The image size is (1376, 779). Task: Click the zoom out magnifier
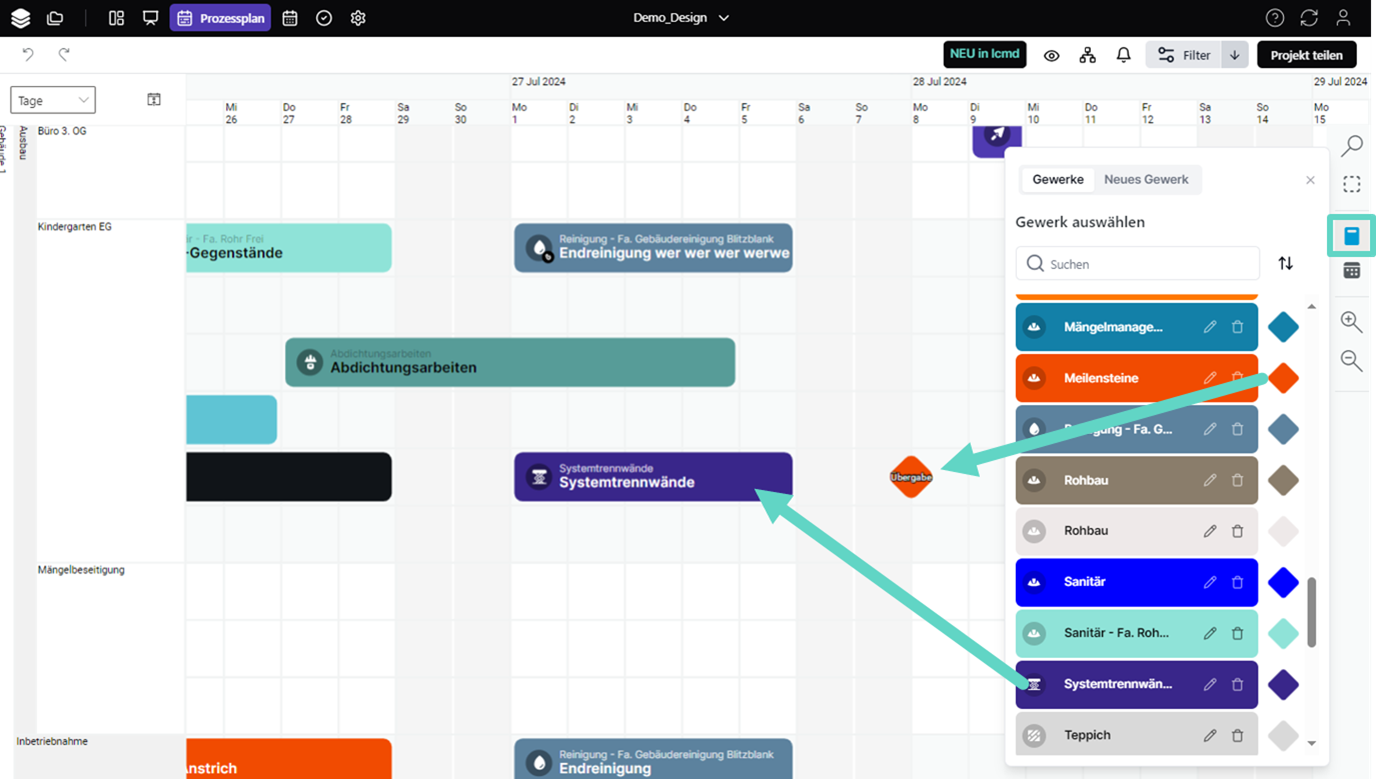[x=1351, y=360]
